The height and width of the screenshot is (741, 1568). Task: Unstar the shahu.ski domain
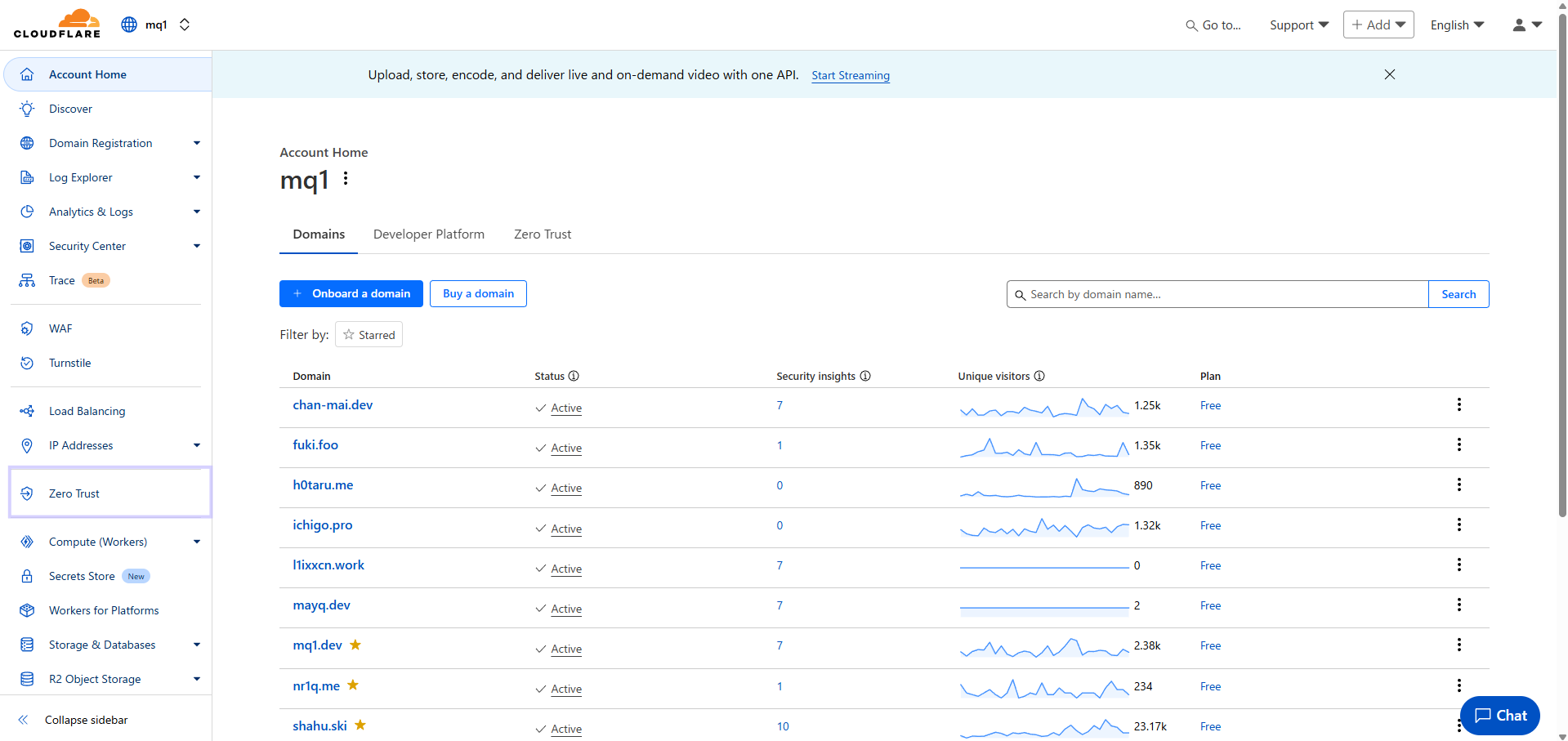coord(360,725)
